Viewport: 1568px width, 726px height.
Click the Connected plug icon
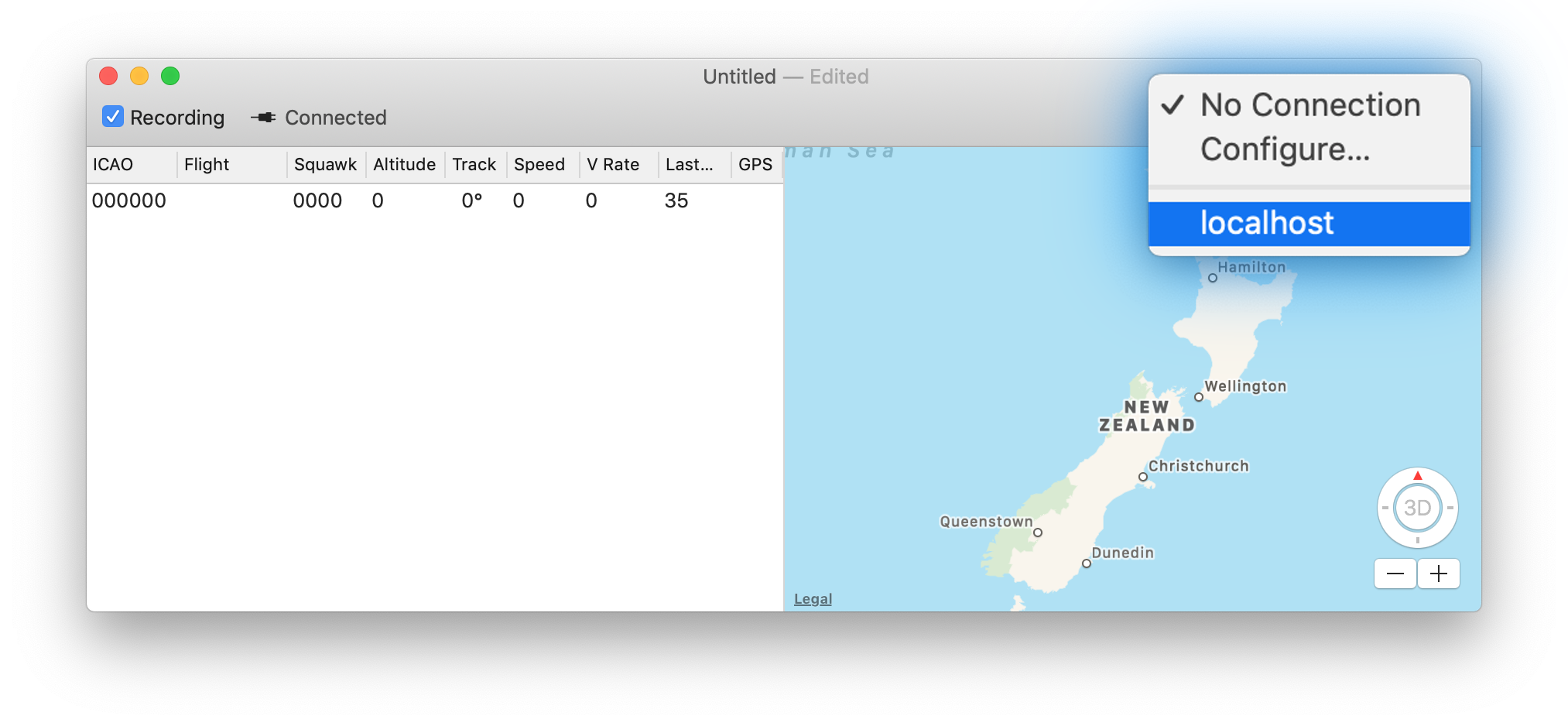pyautogui.click(x=263, y=118)
